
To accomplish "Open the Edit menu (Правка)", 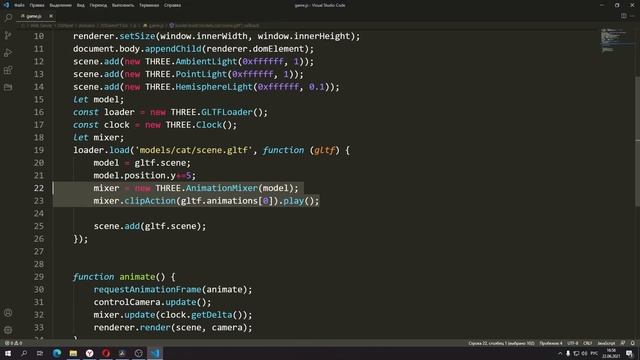I will (x=37, y=5).
